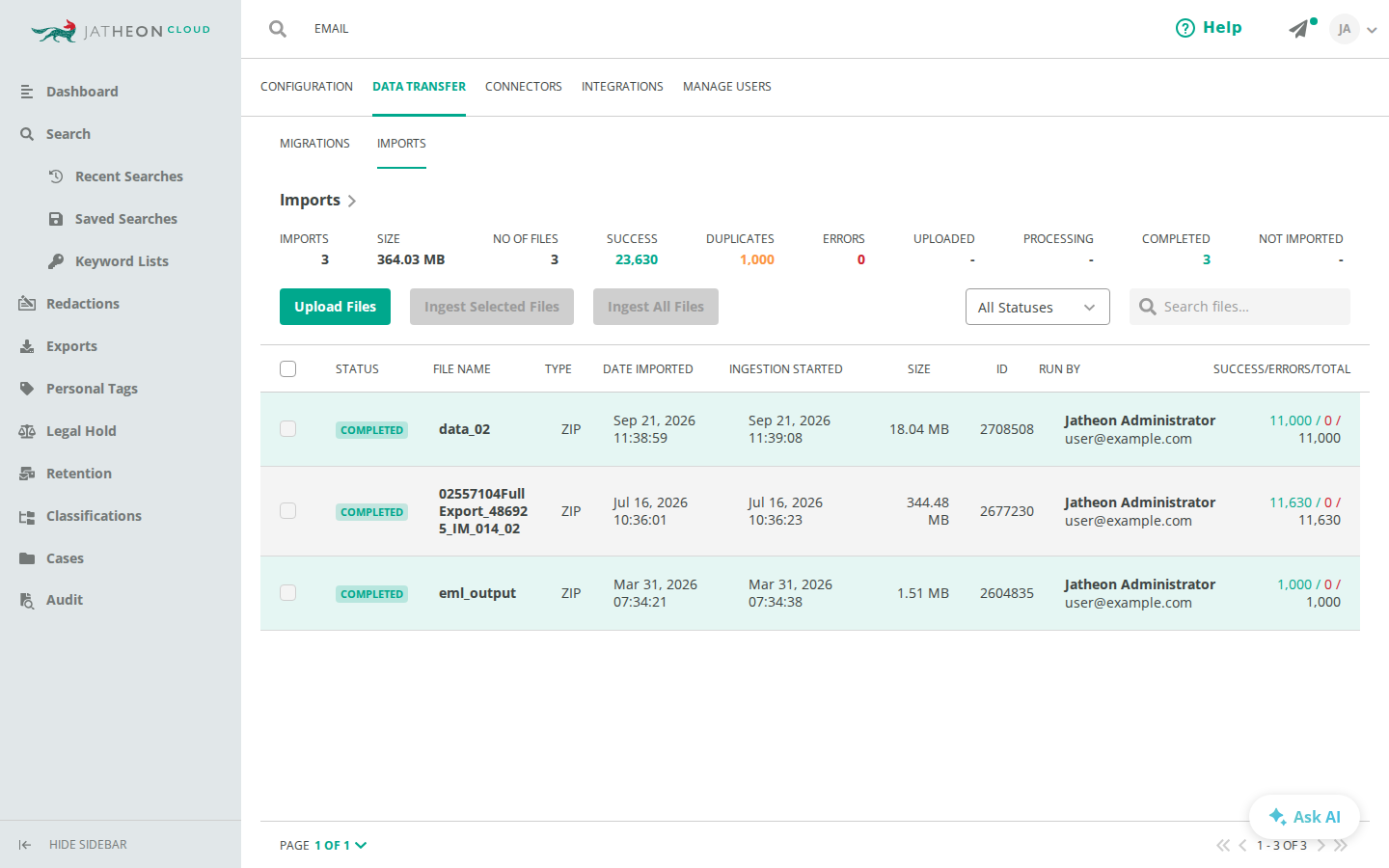Click the Upload Files button
Screen dimensions: 1389x868
click(335, 307)
